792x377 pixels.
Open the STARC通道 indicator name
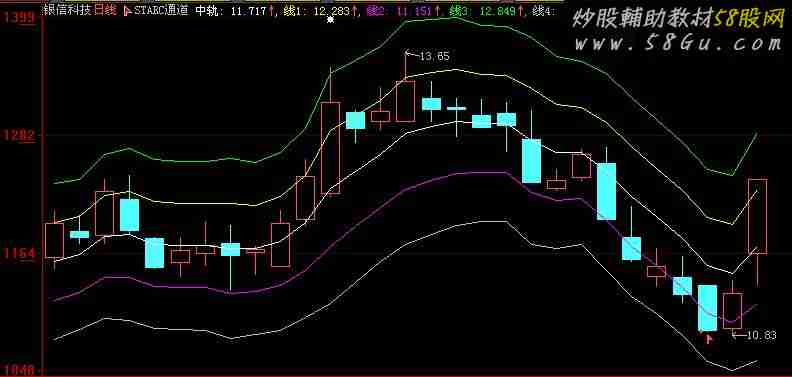[x=161, y=10]
